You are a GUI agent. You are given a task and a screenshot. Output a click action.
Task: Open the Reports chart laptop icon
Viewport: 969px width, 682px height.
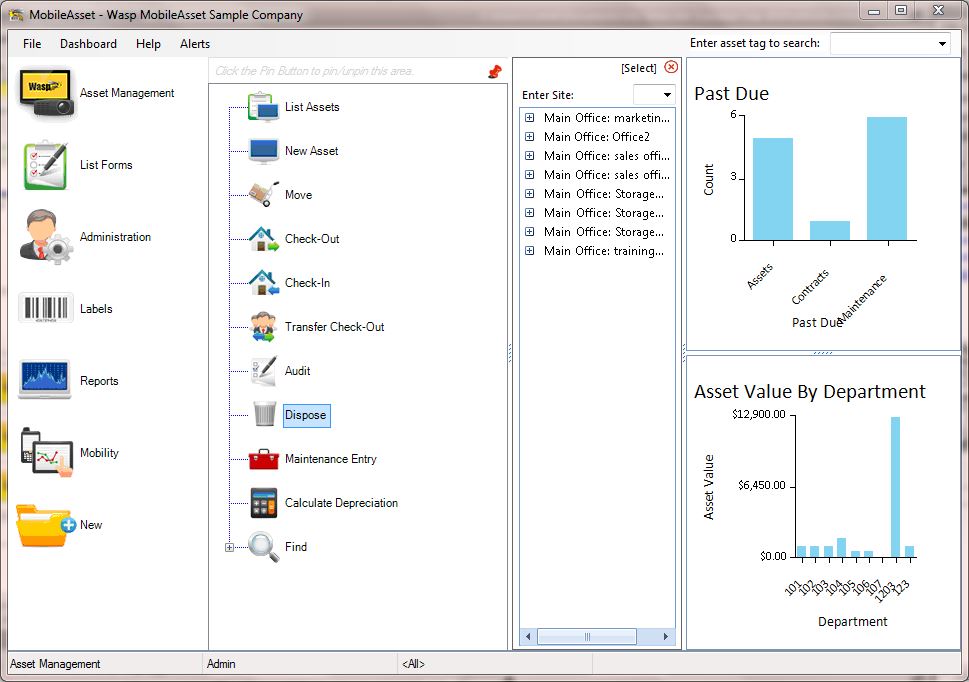coord(44,380)
